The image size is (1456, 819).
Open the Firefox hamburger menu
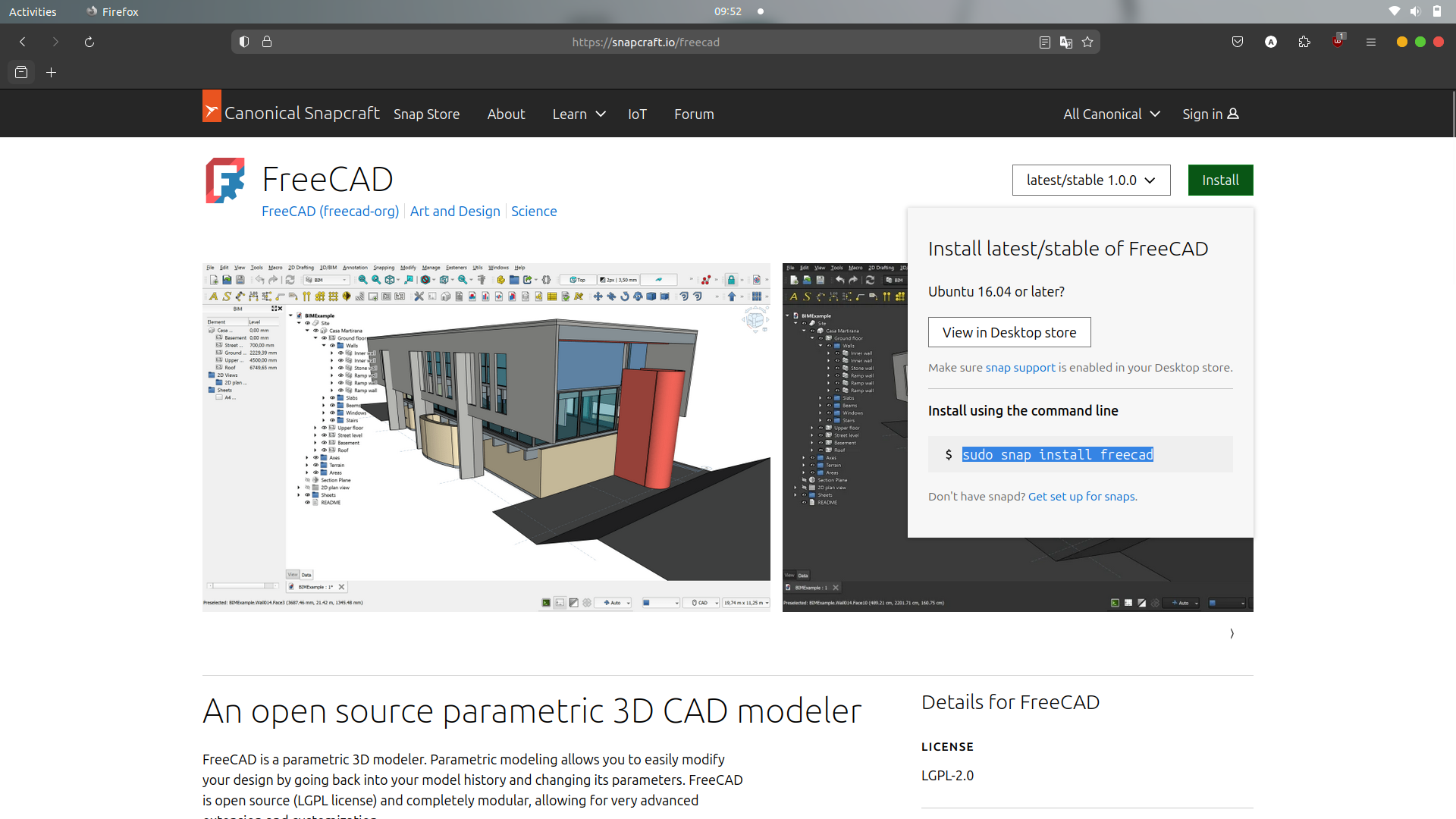[1371, 42]
